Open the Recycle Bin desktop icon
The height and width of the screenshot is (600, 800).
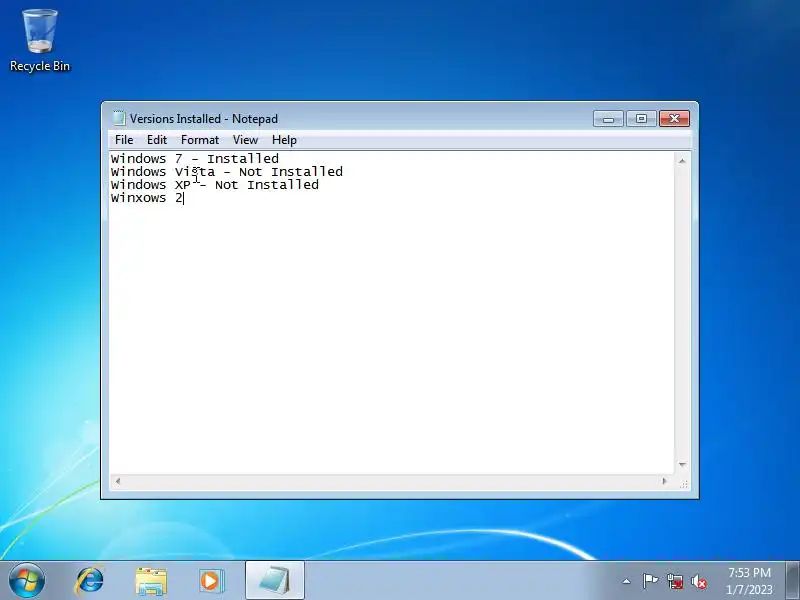coord(39,41)
